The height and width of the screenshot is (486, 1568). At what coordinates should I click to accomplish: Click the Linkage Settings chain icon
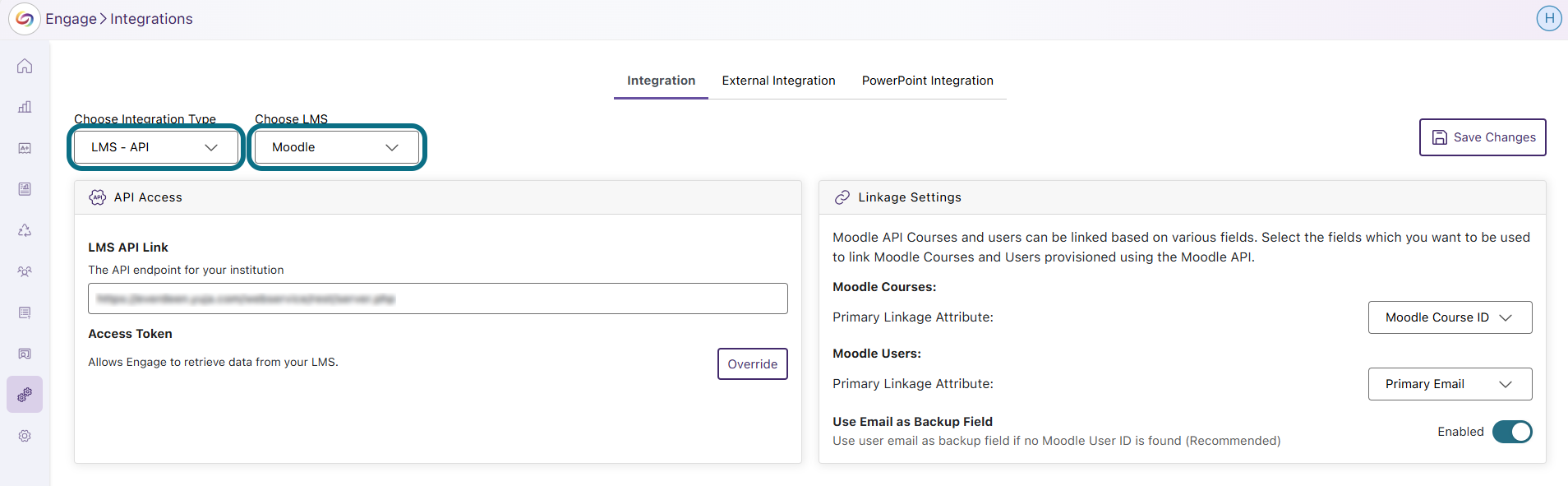pyautogui.click(x=842, y=197)
